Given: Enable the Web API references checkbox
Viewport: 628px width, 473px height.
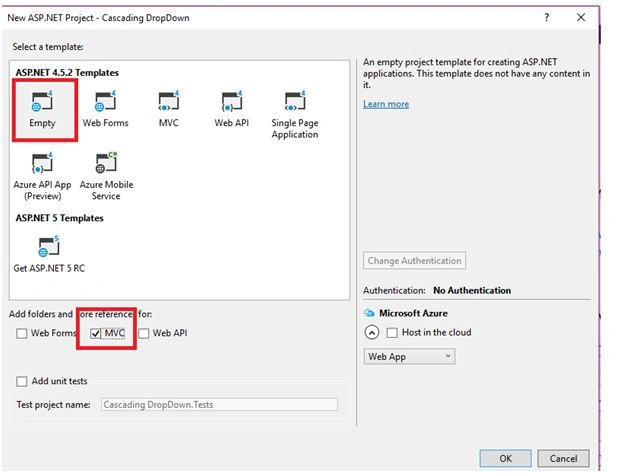Looking at the screenshot, I should click(144, 333).
